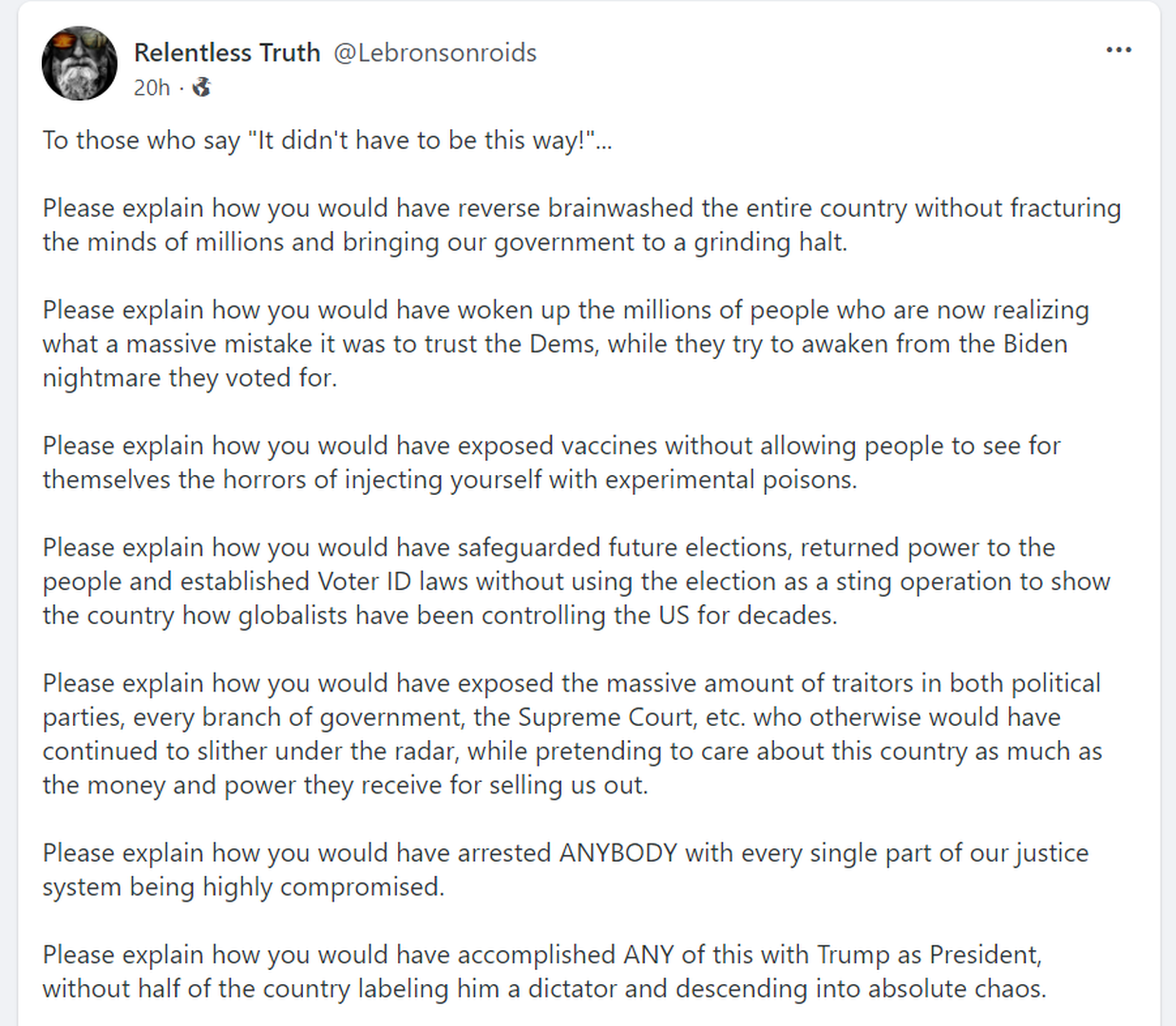Open the @Lebronsonroids handle link
The height and width of the screenshot is (1026, 1176).
(x=435, y=52)
